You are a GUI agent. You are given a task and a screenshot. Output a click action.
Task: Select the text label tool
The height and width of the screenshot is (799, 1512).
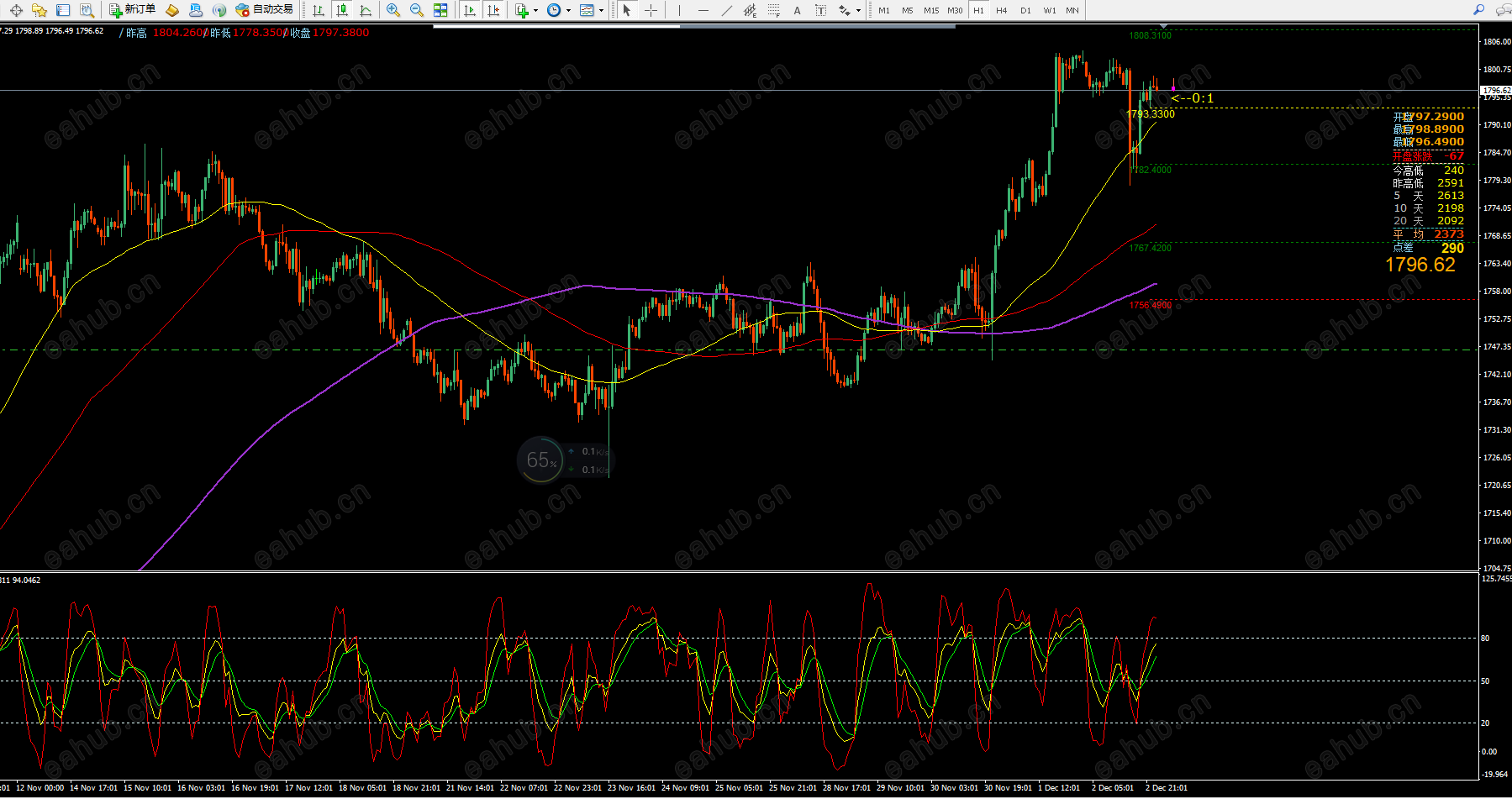[x=820, y=10]
